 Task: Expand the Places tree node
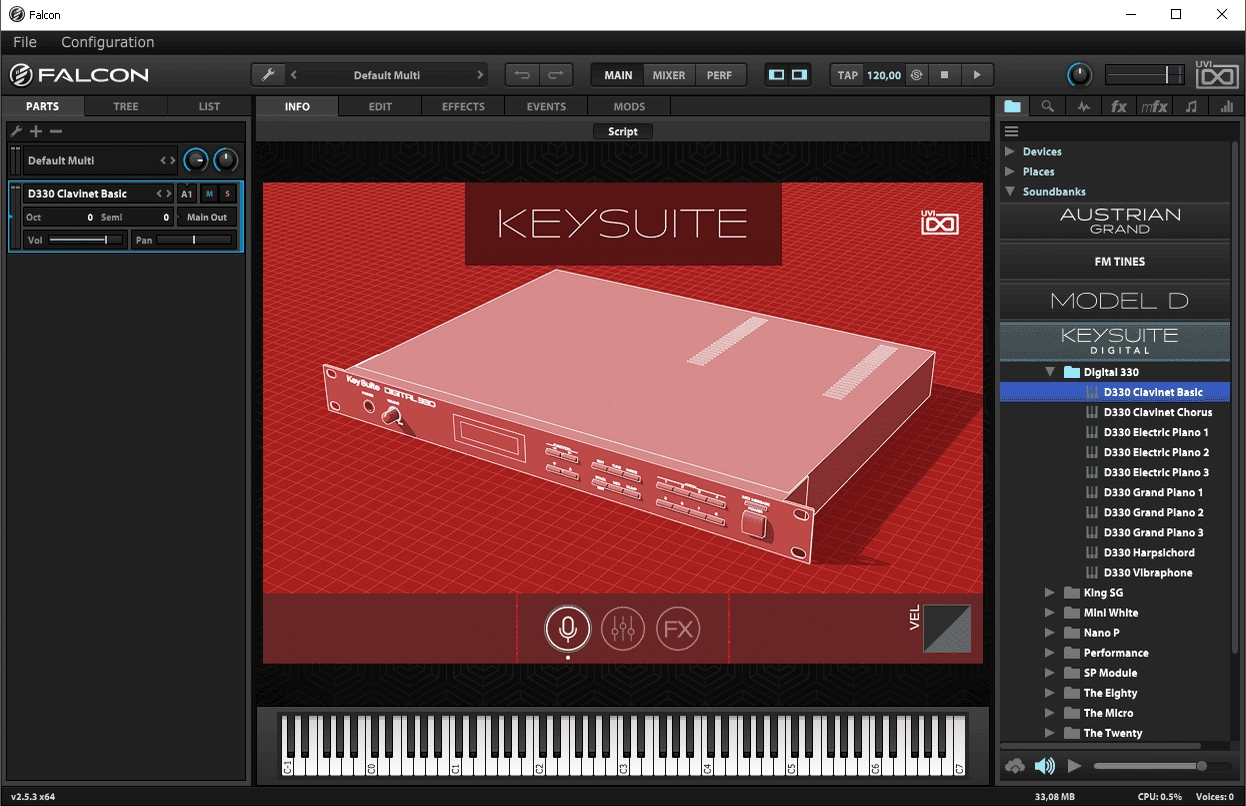tap(1010, 172)
